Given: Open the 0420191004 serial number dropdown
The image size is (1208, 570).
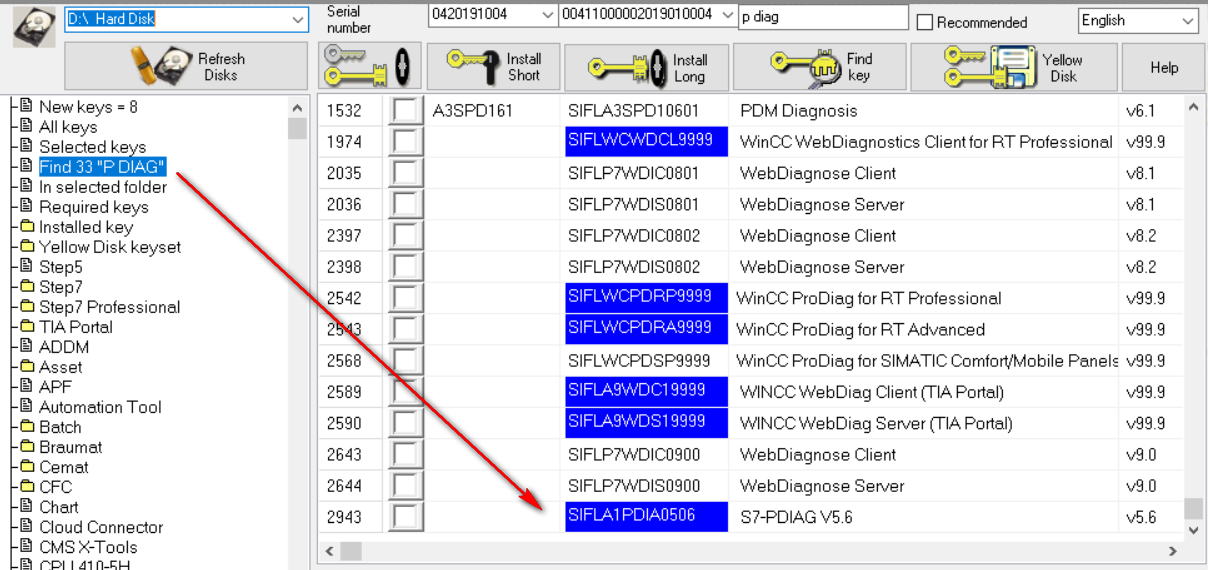Looking at the screenshot, I should [x=546, y=14].
